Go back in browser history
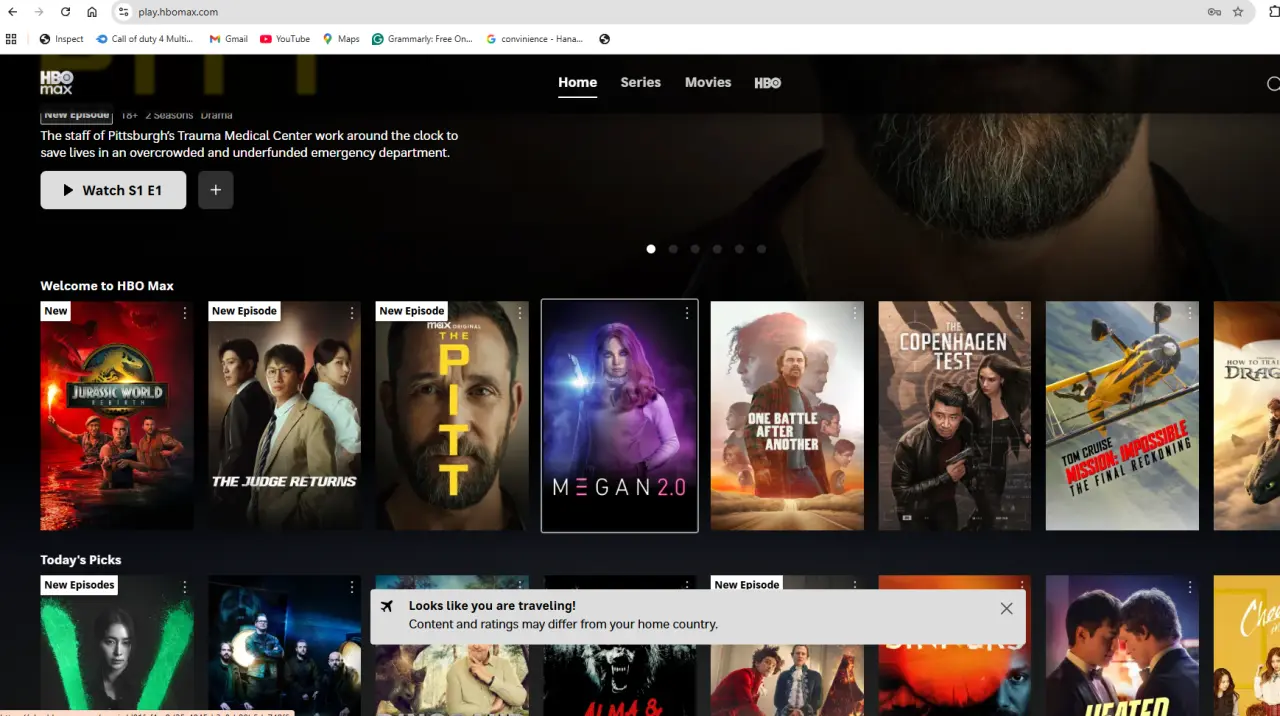The height and width of the screenshot is (716, 1280). (13, 12)
